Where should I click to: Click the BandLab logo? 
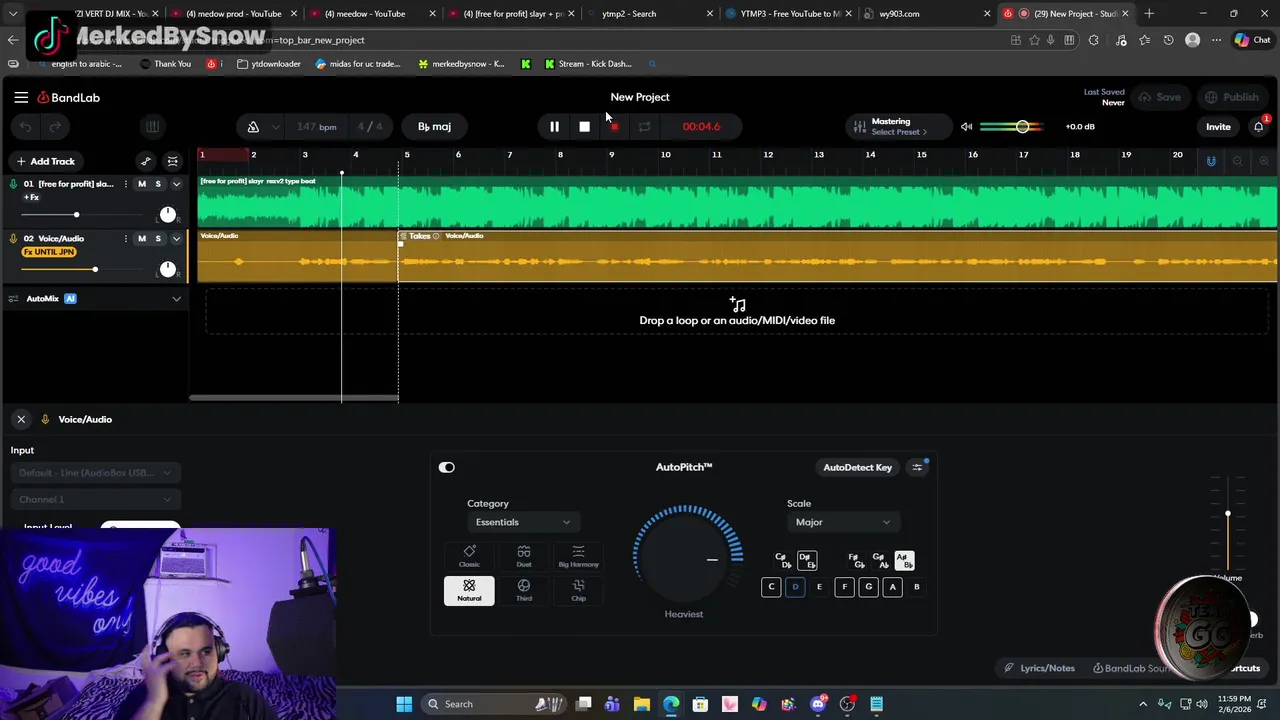pyautogui.click(x=69, y=97)
